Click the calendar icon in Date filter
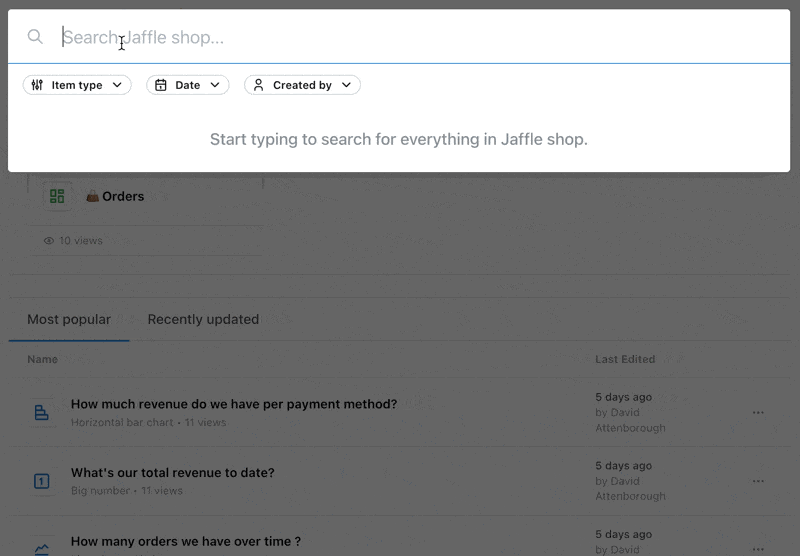The image size is (800, 556). 161,85
